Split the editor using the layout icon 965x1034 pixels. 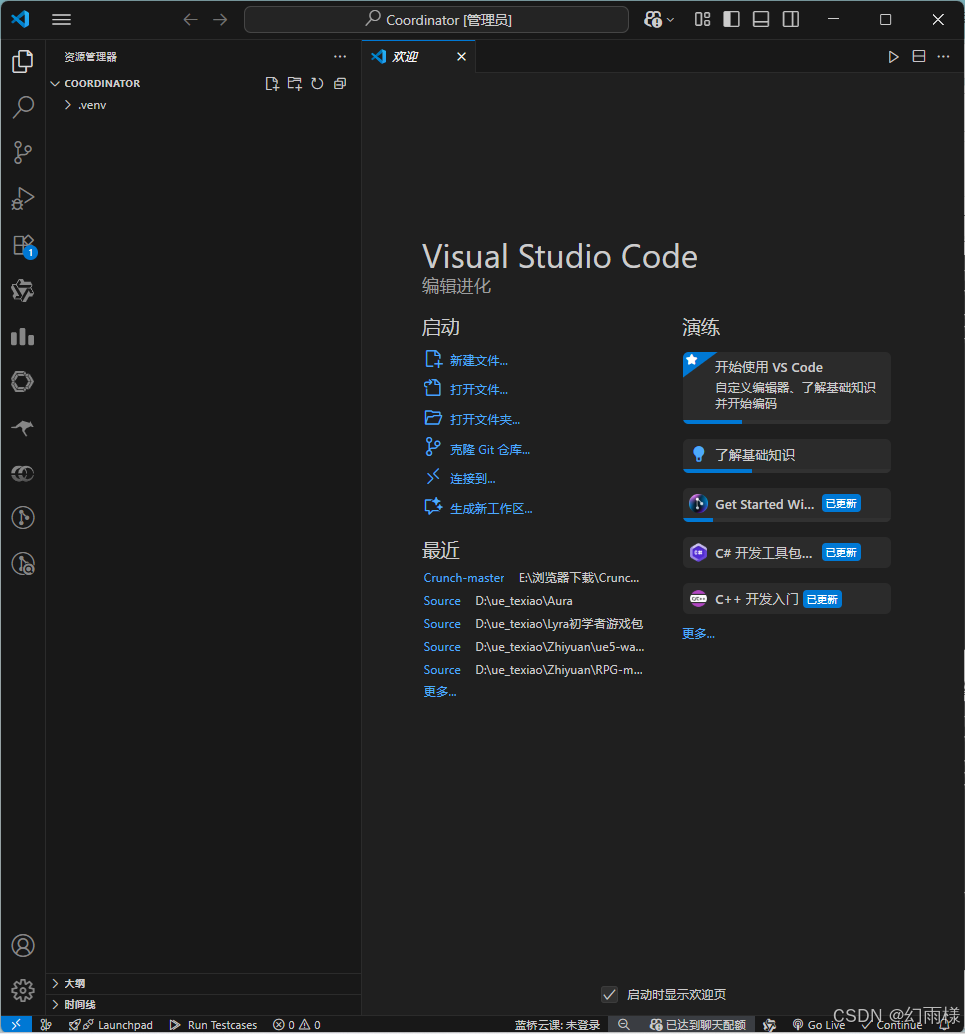point(918,57)
